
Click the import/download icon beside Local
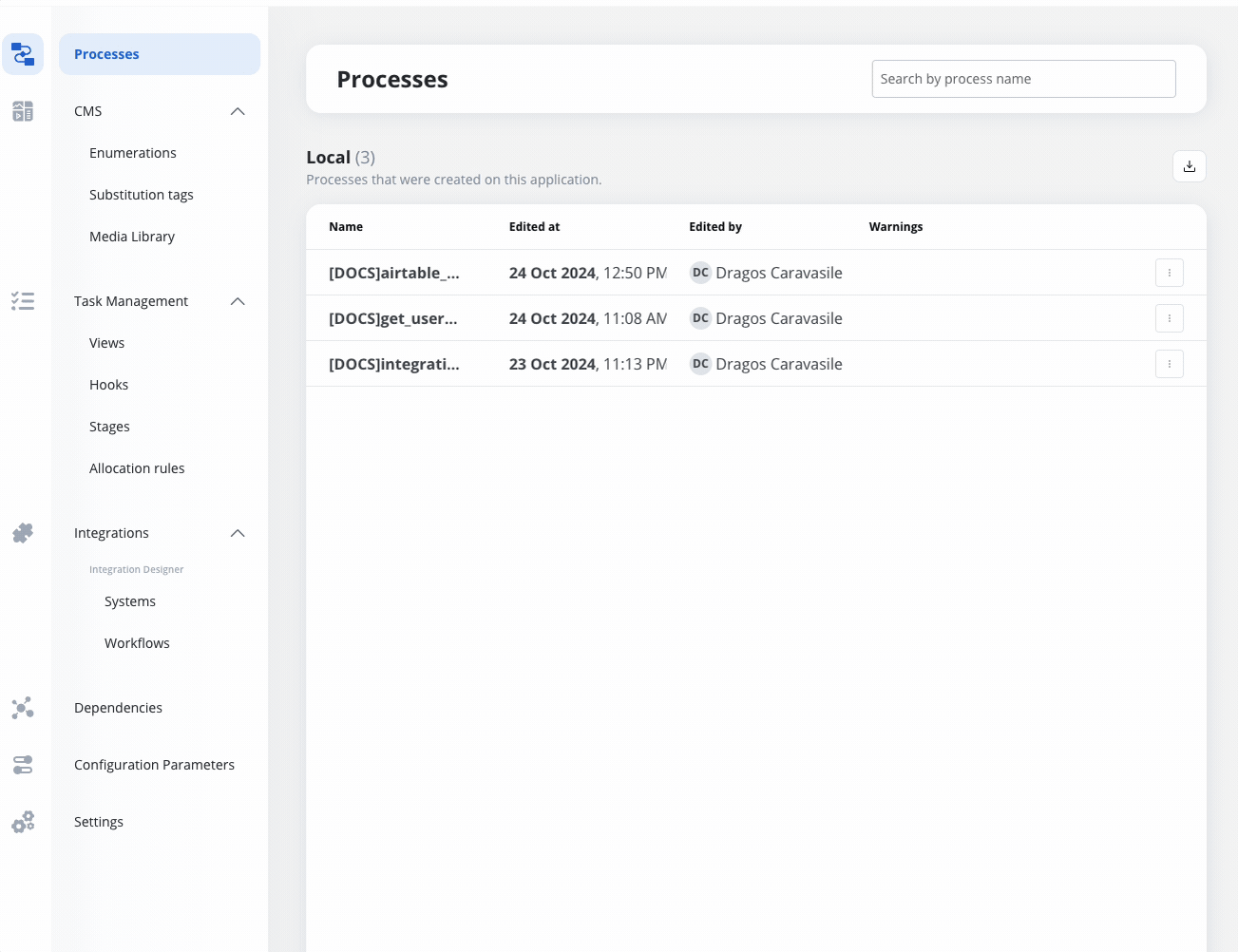coord(1190,166)
